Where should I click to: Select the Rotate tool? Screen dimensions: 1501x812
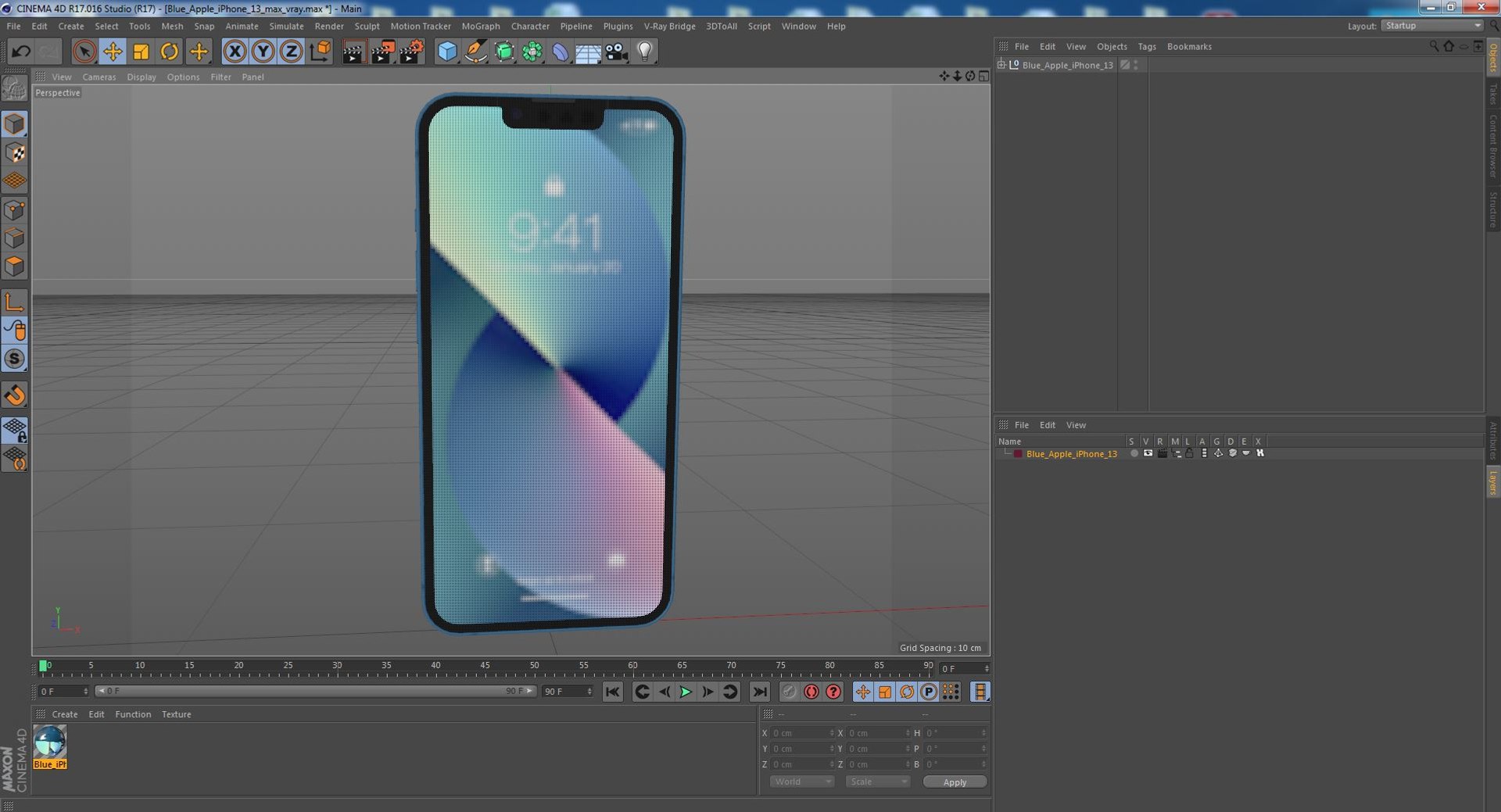point(169,52)
